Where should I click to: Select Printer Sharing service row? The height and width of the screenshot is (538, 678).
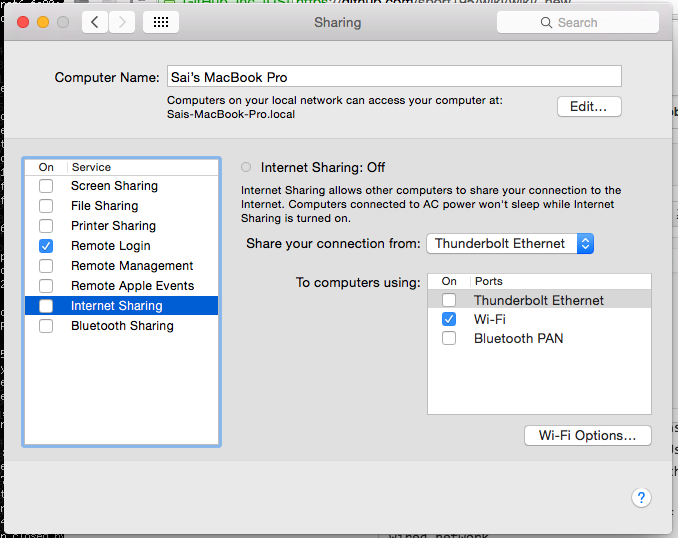[122, 226]
